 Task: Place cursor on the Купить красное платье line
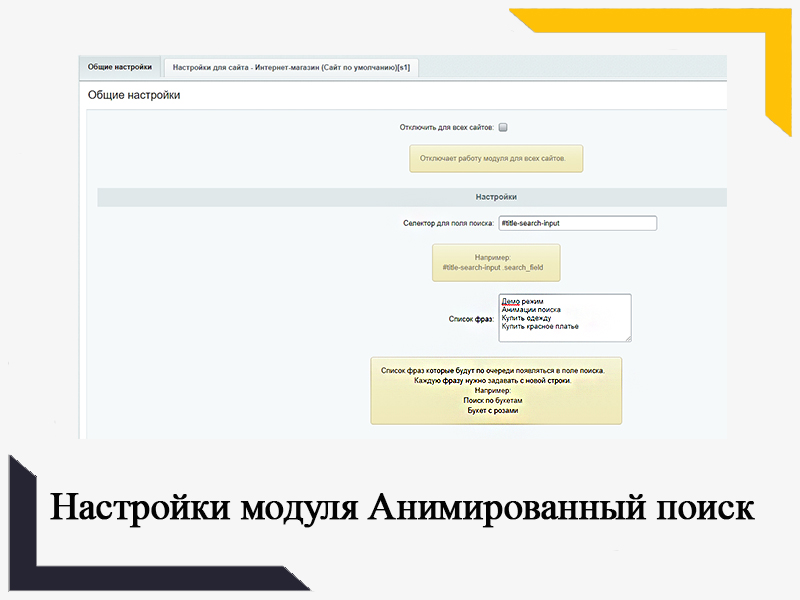click(540, 327)
